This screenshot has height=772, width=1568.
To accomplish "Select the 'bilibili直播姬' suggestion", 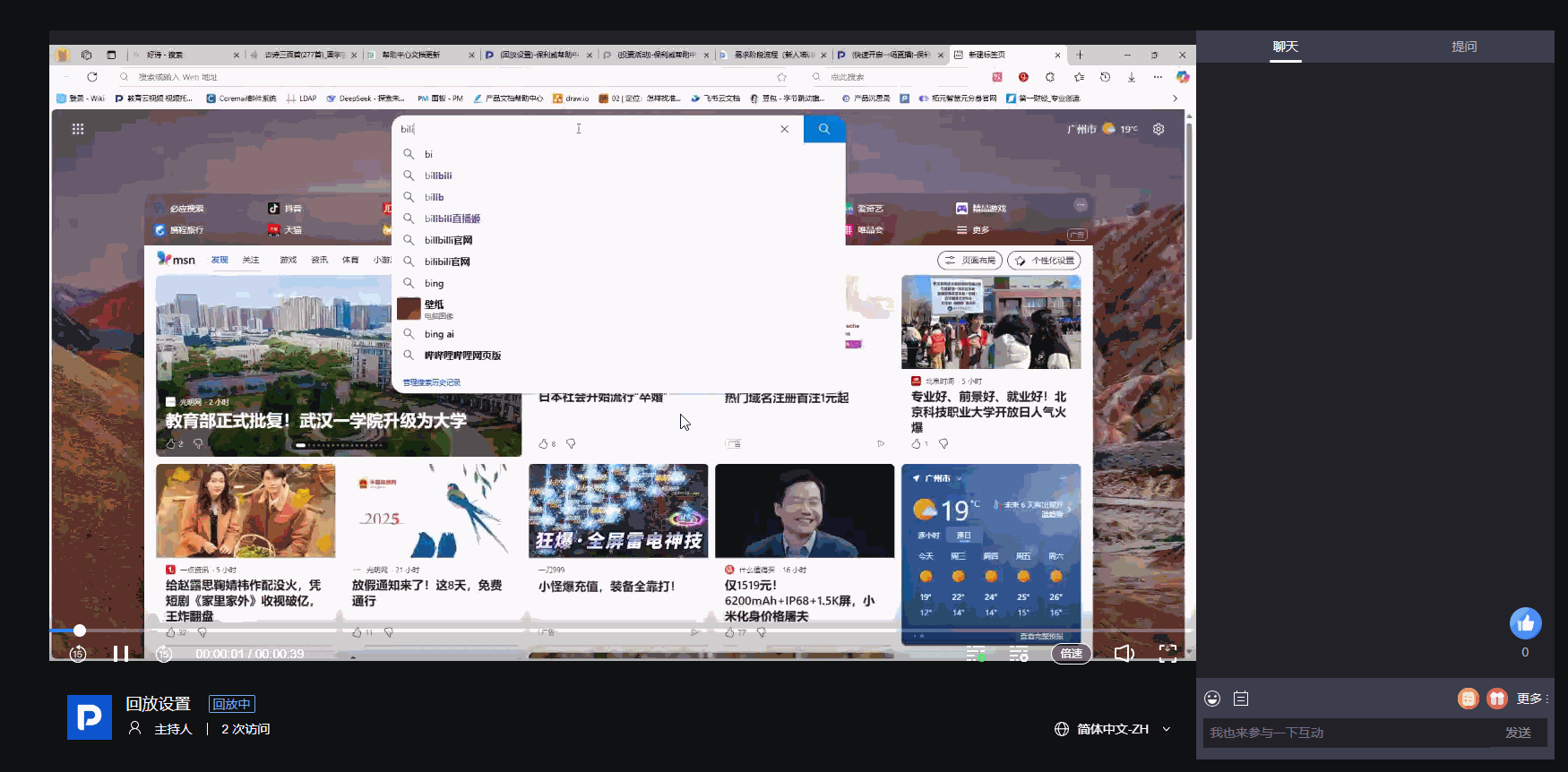I will pos(452,219).
